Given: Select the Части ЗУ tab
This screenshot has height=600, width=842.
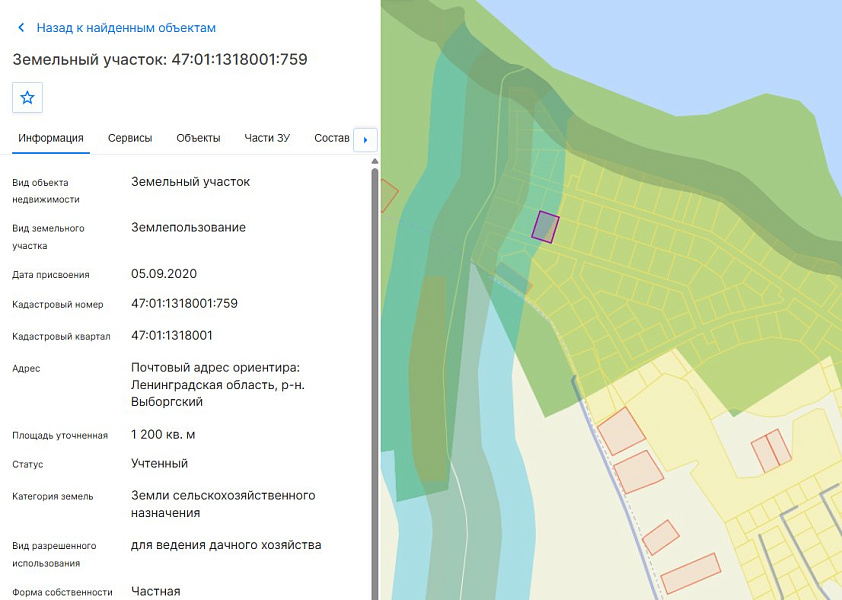Looking at the screenshot, I should [267, 138].
